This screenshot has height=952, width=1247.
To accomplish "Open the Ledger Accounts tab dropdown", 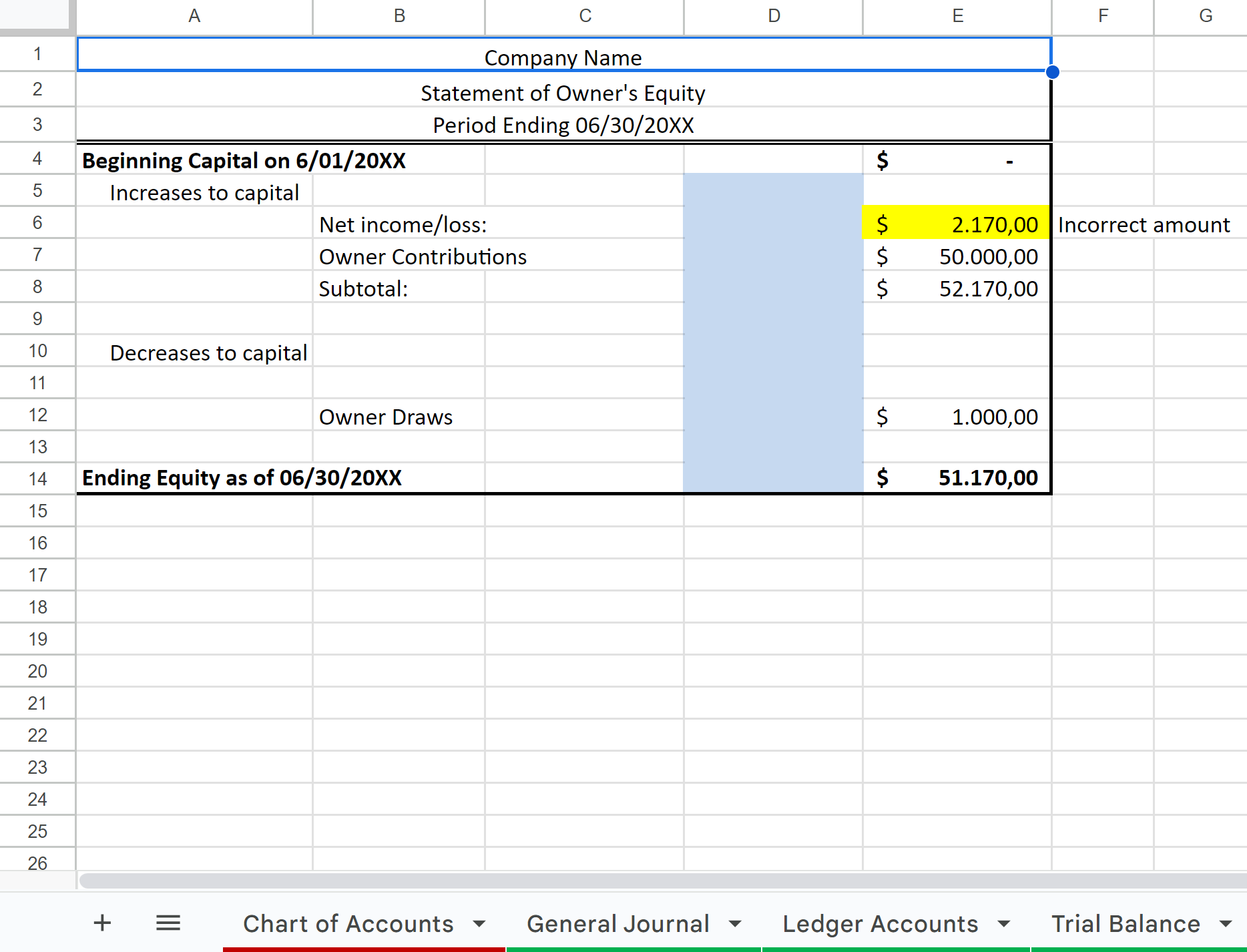I will tap(1004, 923).
